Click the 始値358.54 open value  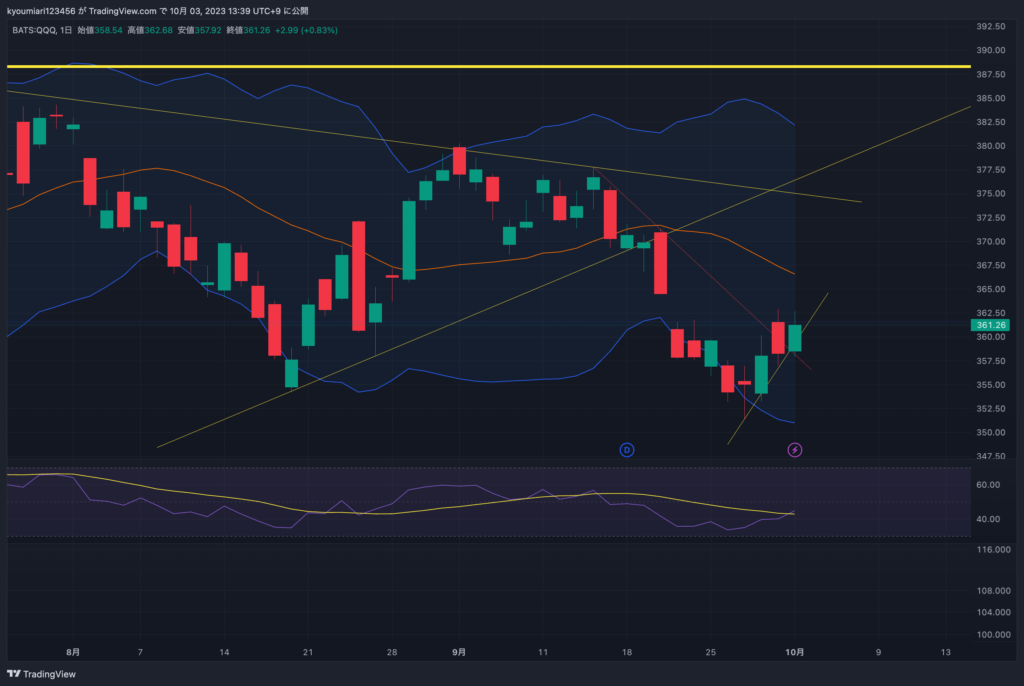[100, 30]
